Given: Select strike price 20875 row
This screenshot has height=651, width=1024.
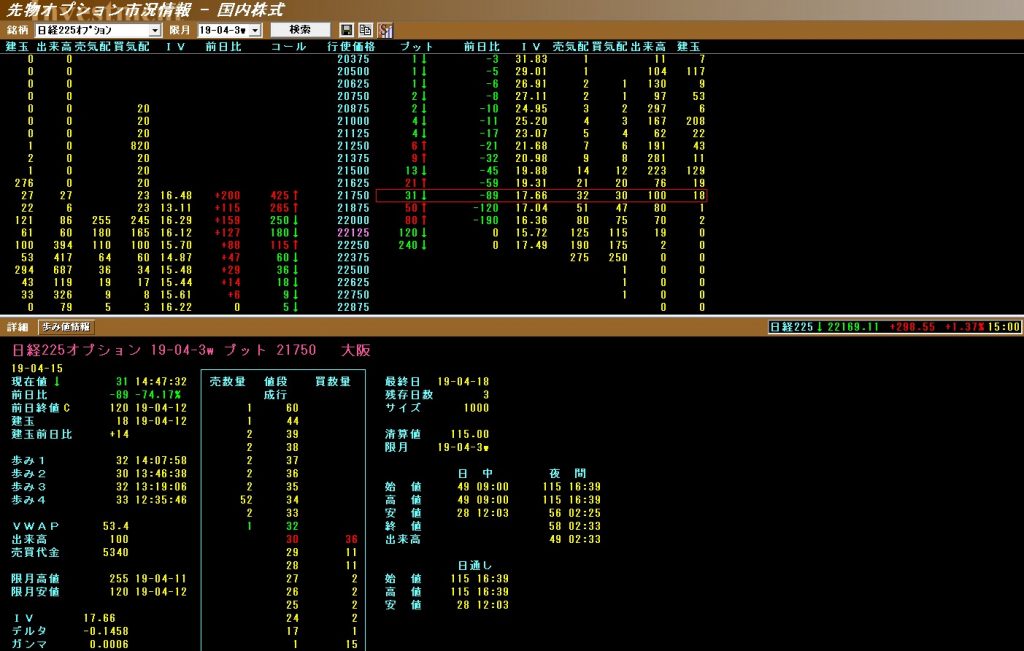Looking at the screenshot, I should click(x=353, y=108).
